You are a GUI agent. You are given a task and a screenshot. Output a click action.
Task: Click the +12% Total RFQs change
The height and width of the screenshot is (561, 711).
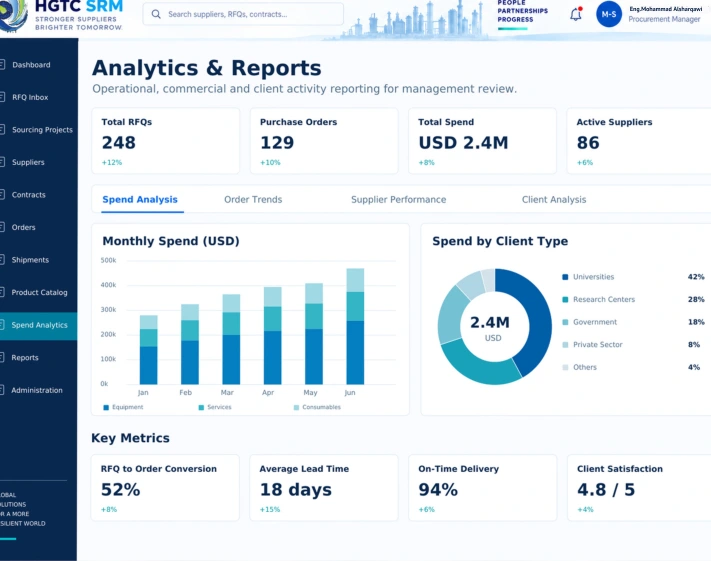112,162
